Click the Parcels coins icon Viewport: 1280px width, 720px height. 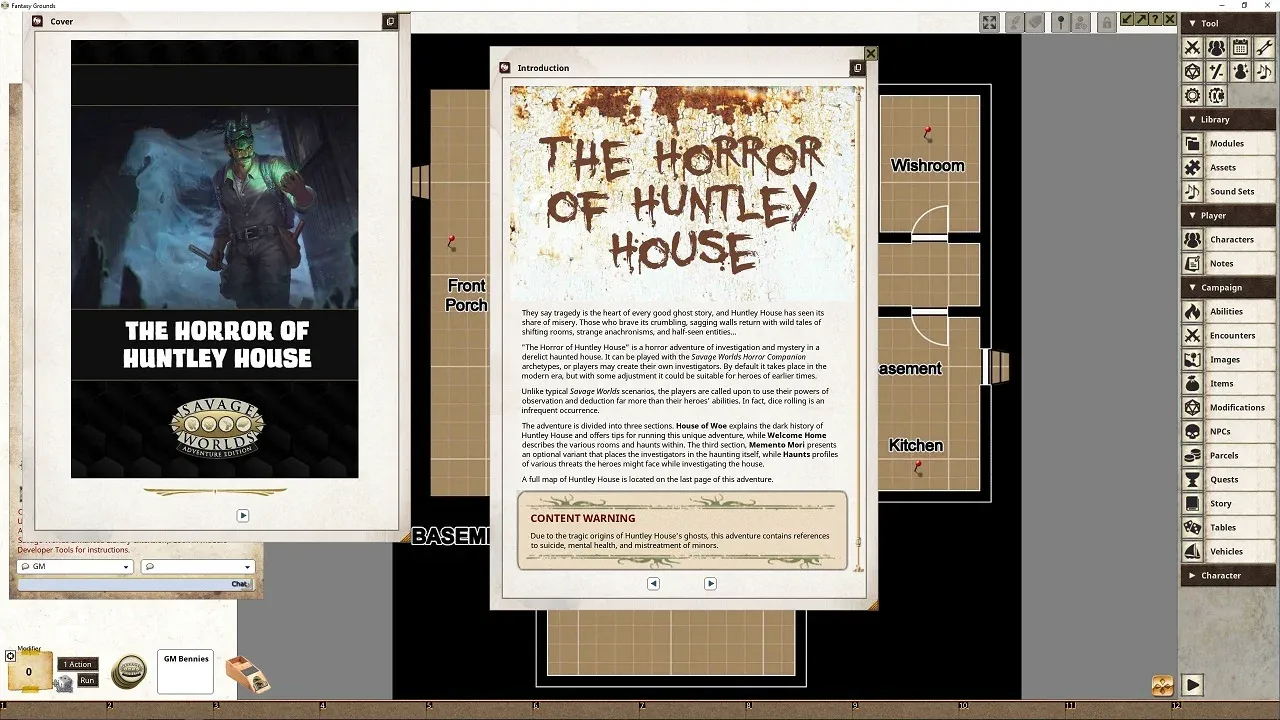(1192, 455)
